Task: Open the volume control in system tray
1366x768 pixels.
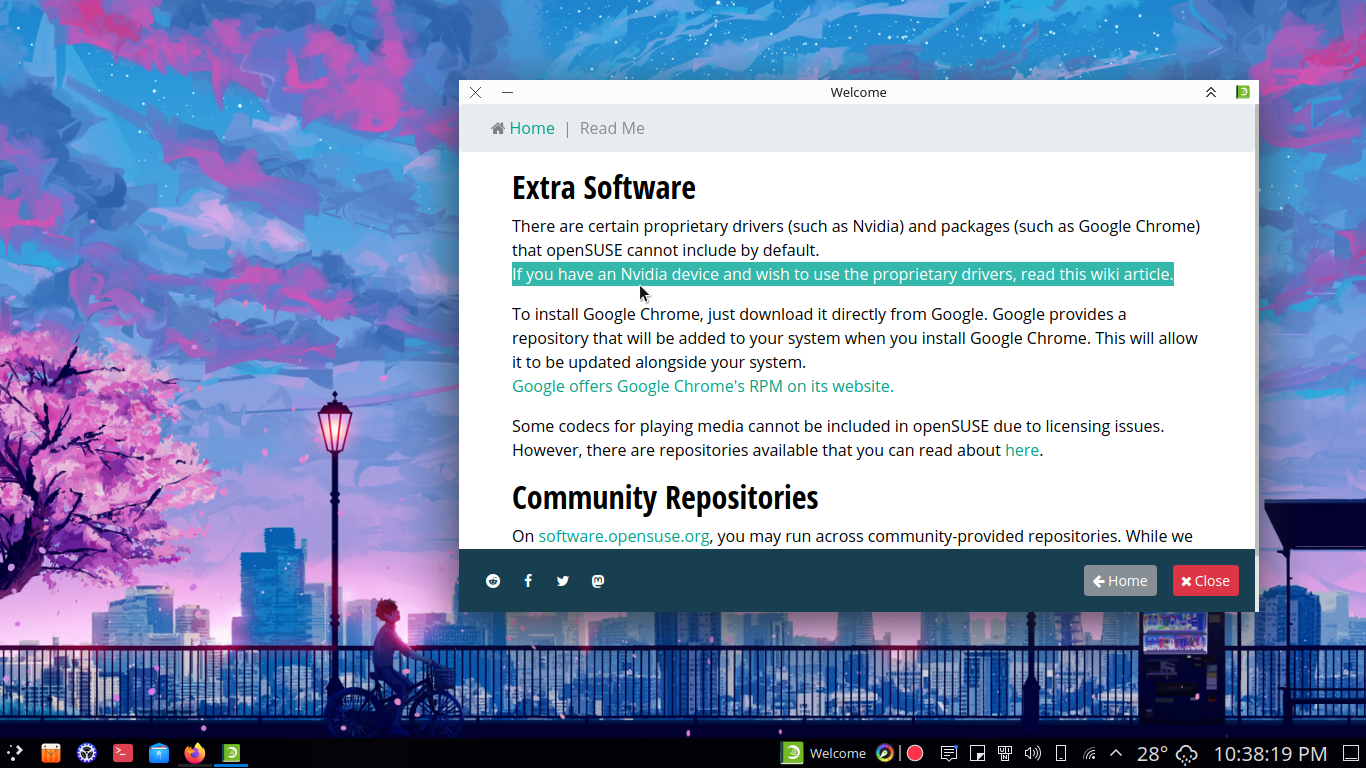Action: 1033,753
